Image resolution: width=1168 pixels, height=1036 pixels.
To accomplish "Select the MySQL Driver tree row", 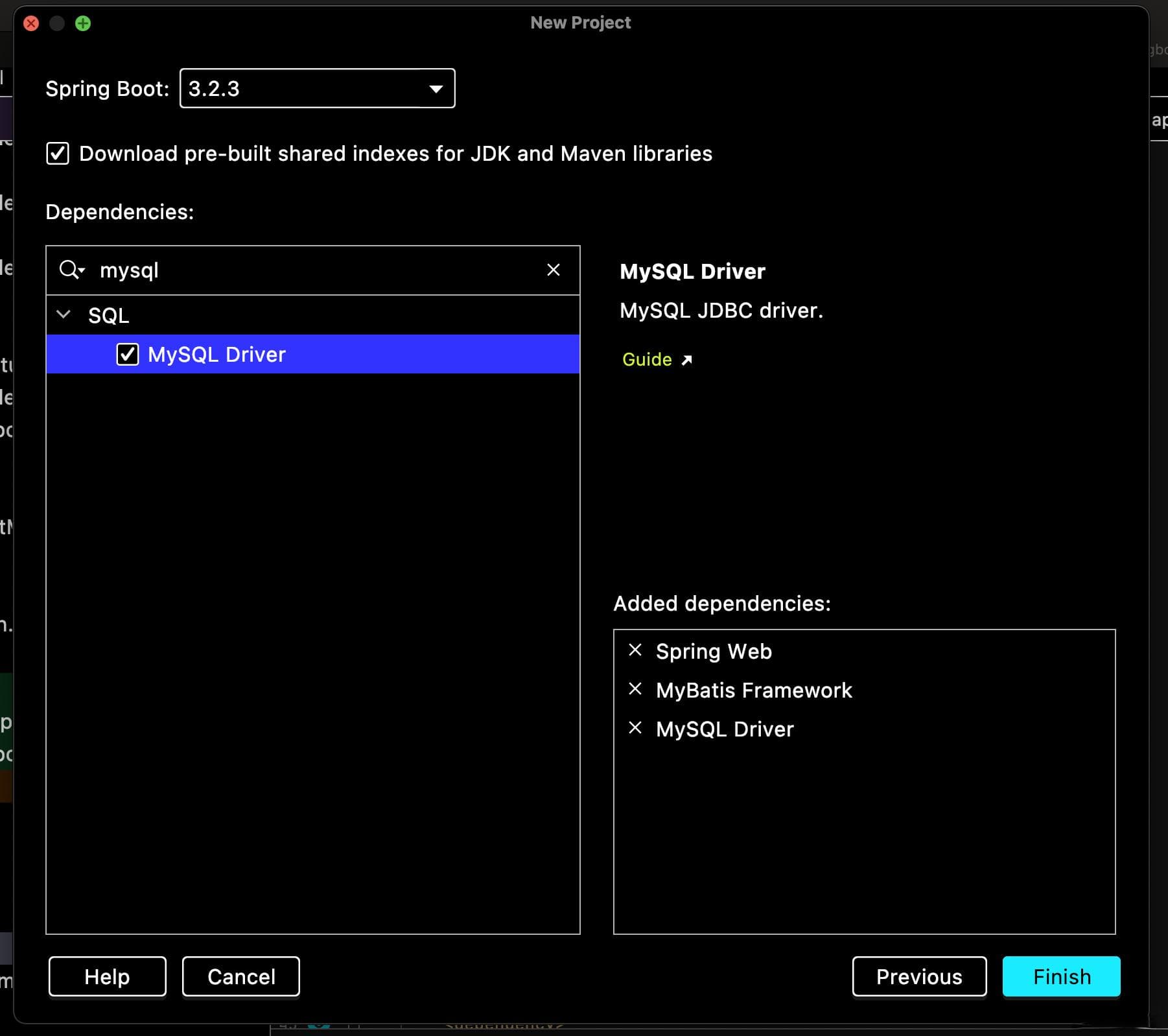I will (x=313, y=354).
